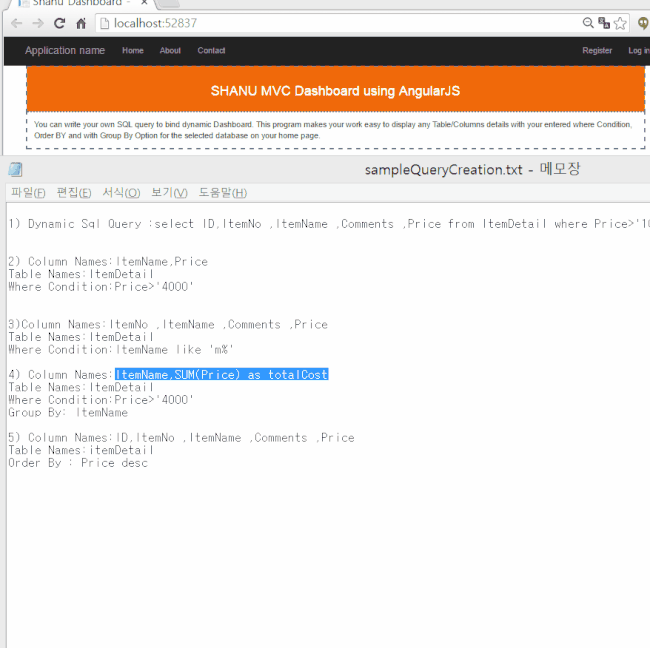Screen dimensions: 650x648
Task: Reload the localhost page
Action: [60, 23]
